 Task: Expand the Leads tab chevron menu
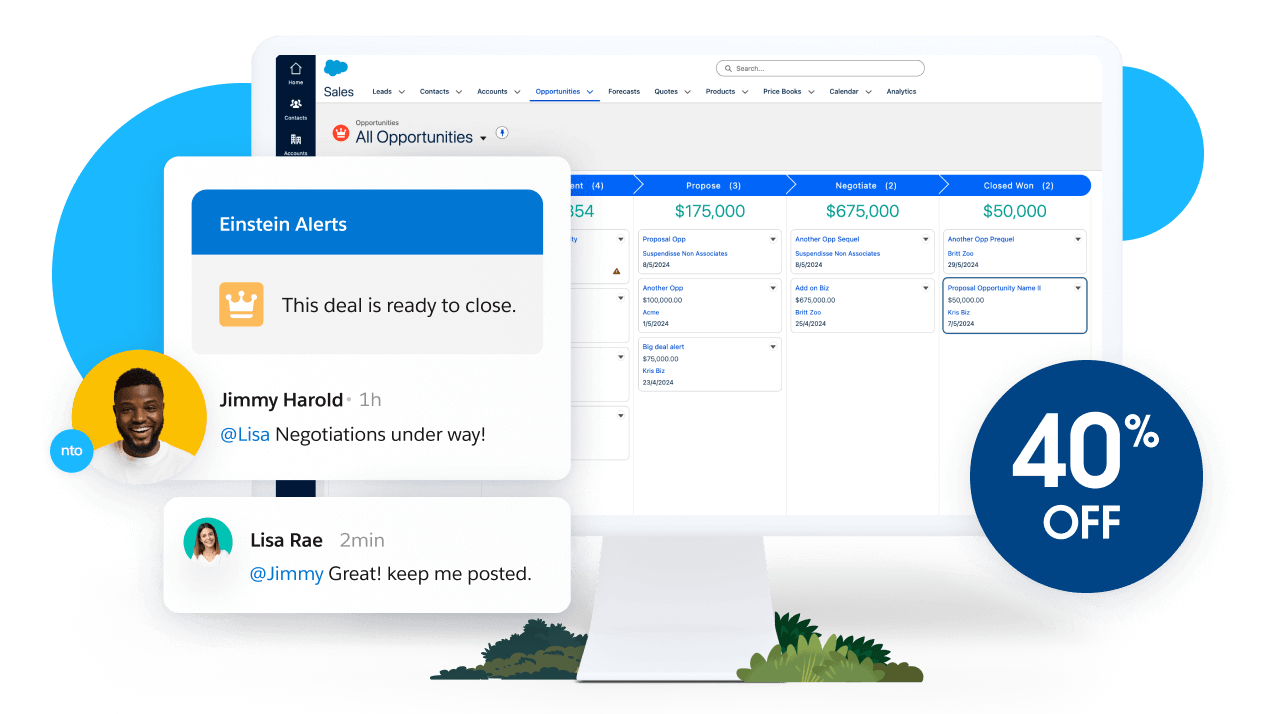[x=402, y=92]
